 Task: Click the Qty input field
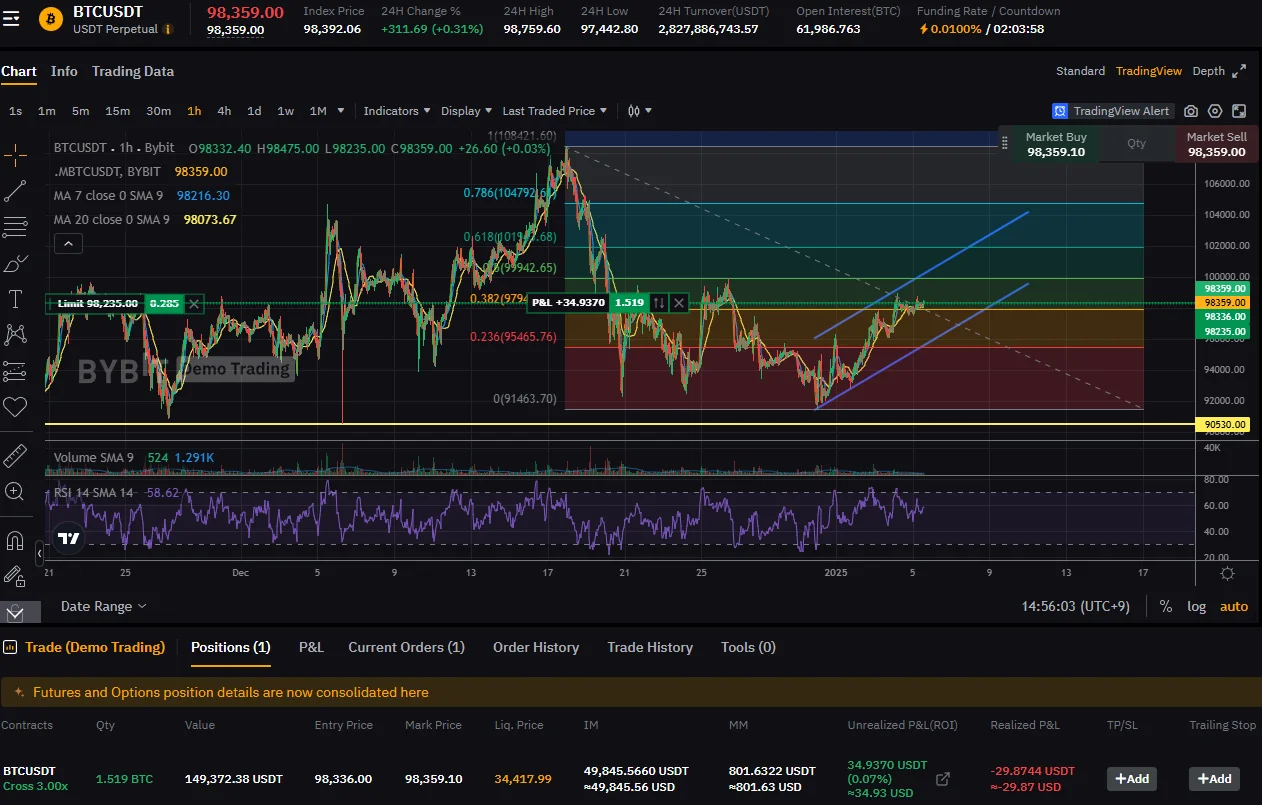point(1136,144)
